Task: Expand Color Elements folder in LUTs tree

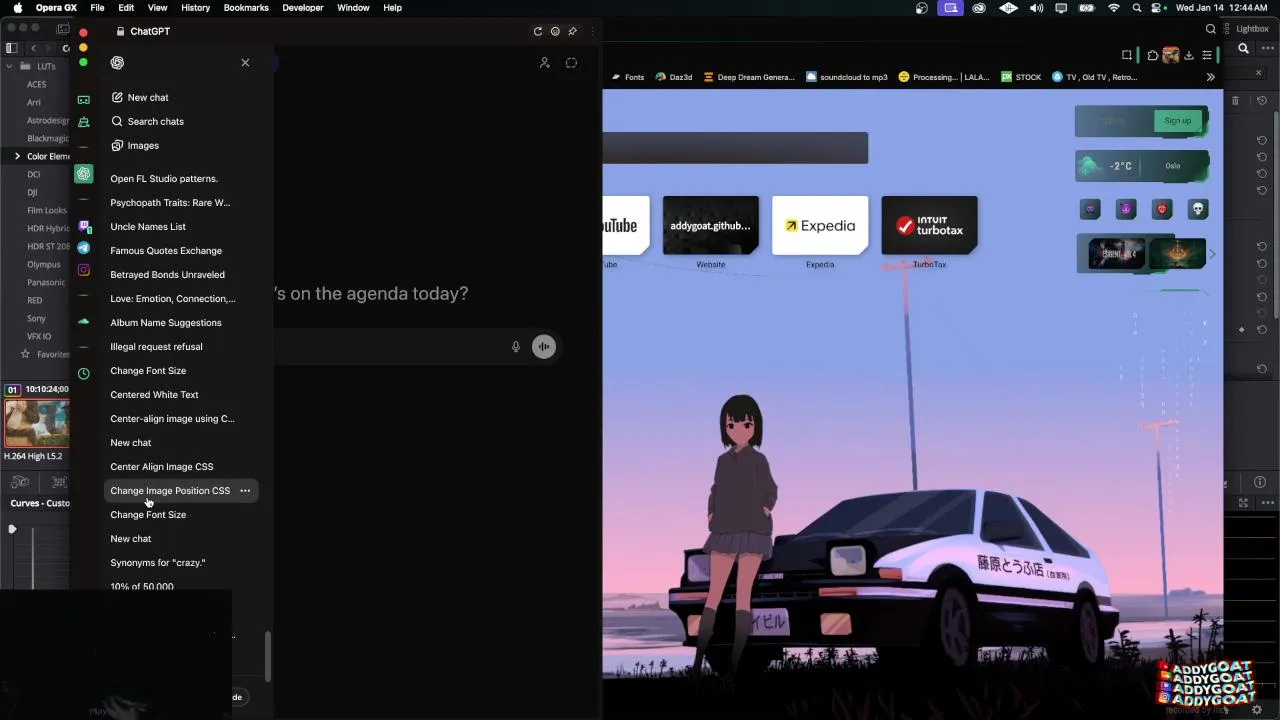Action: click(17, 156)
